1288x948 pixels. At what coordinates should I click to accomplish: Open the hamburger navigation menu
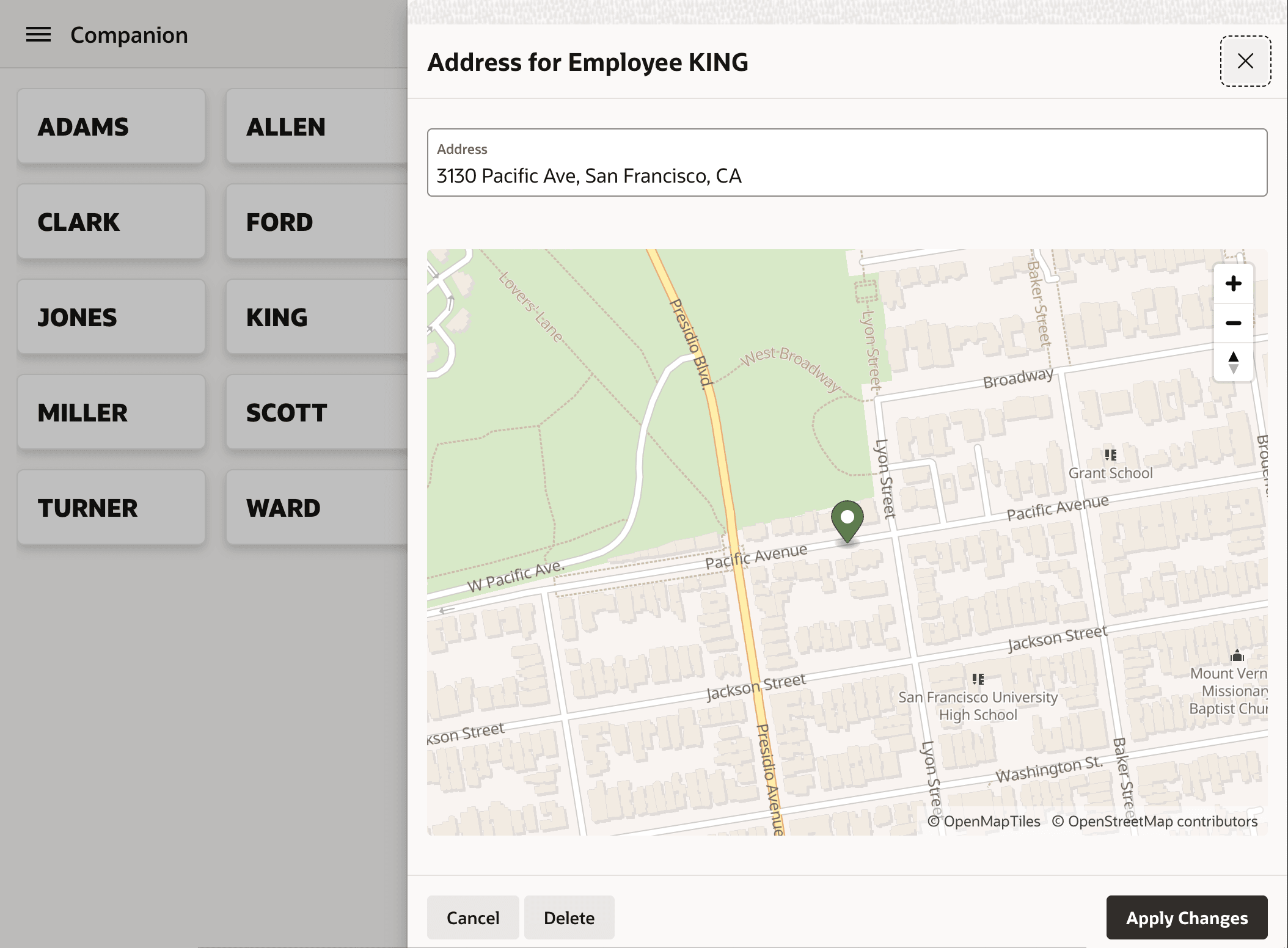[38, 35]
